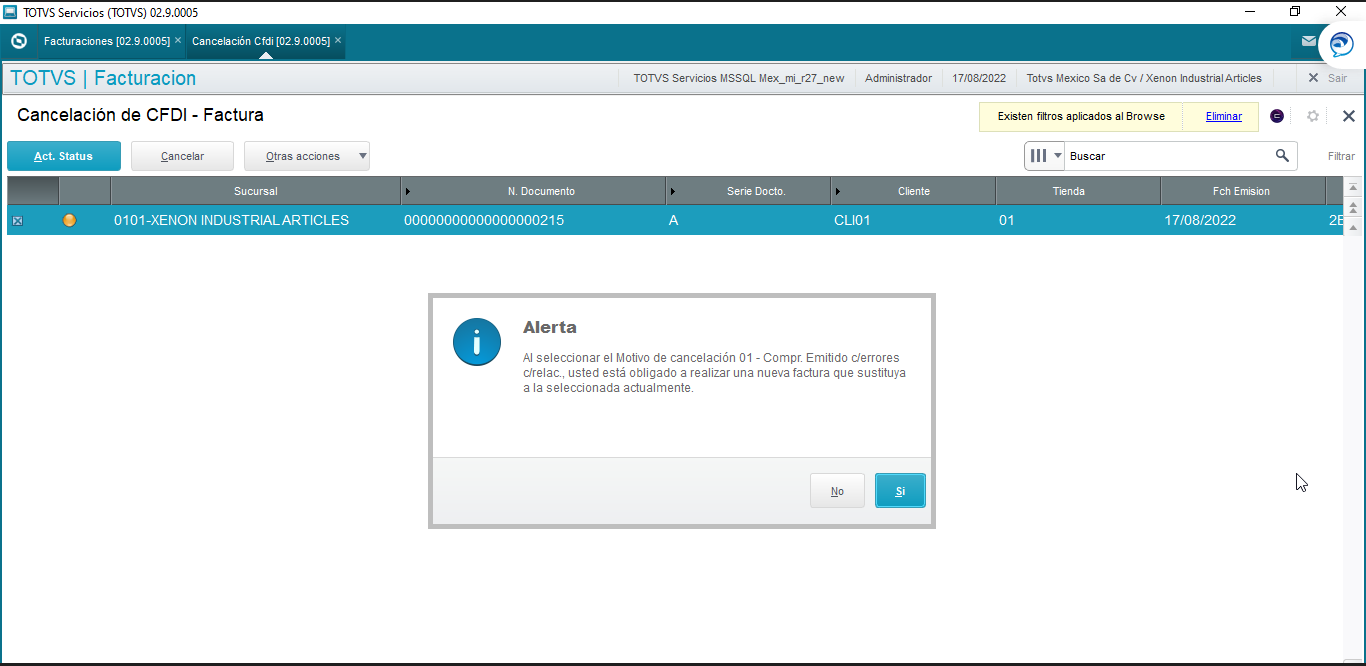Click document number 00000000000000000215

(x=484, y=220)
